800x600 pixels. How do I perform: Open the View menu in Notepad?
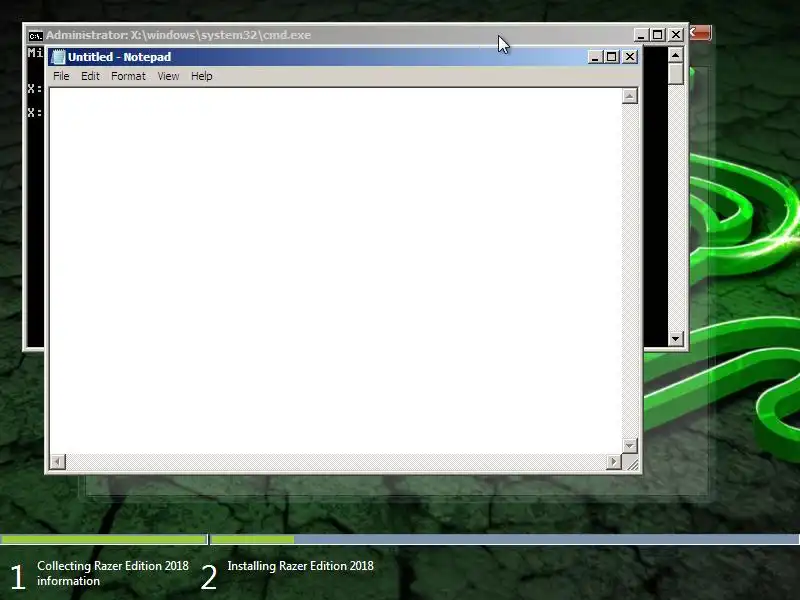coord(168,76)
